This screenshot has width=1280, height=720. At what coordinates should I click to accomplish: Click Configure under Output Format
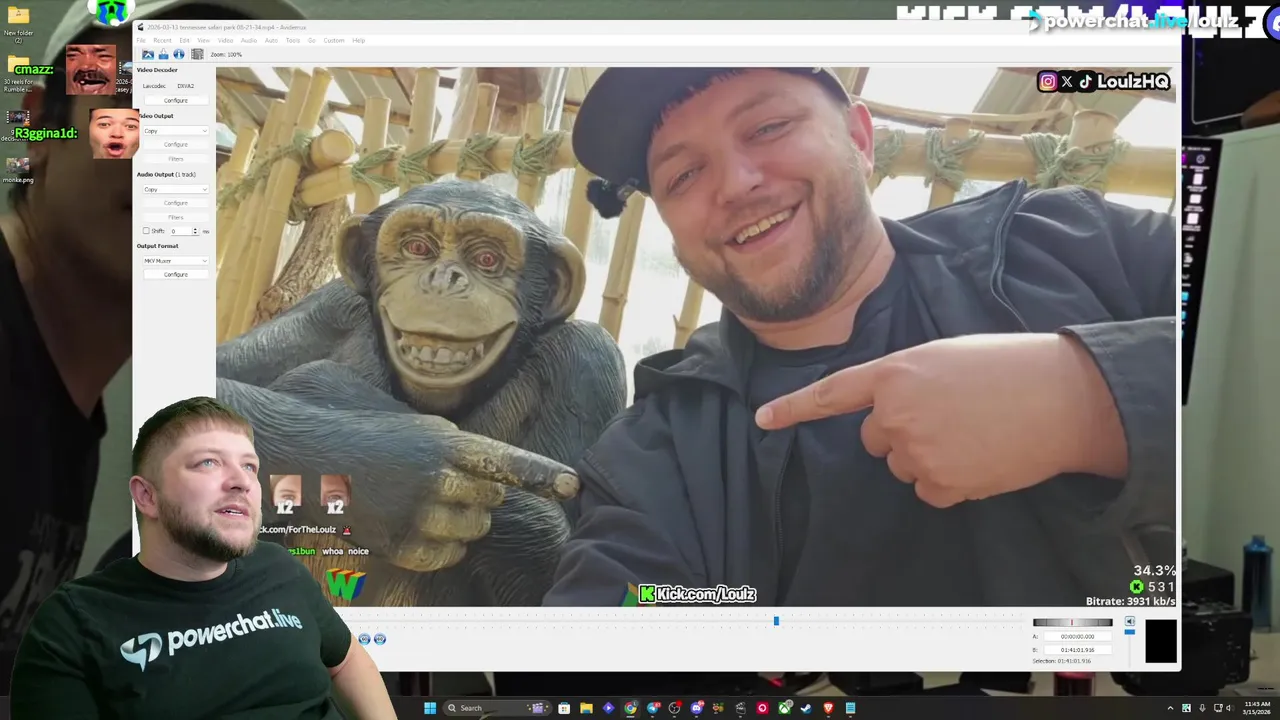175,274
